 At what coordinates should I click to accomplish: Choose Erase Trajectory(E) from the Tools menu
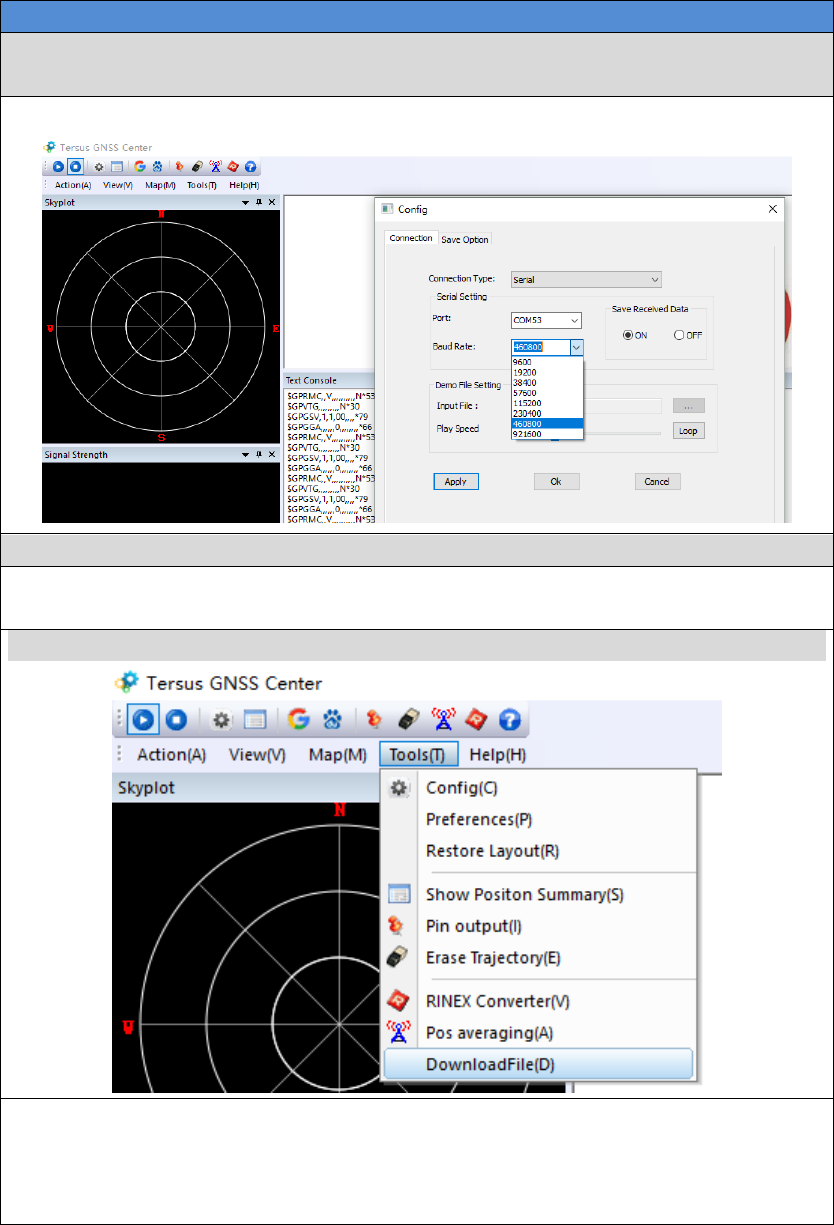click(538, 958)
